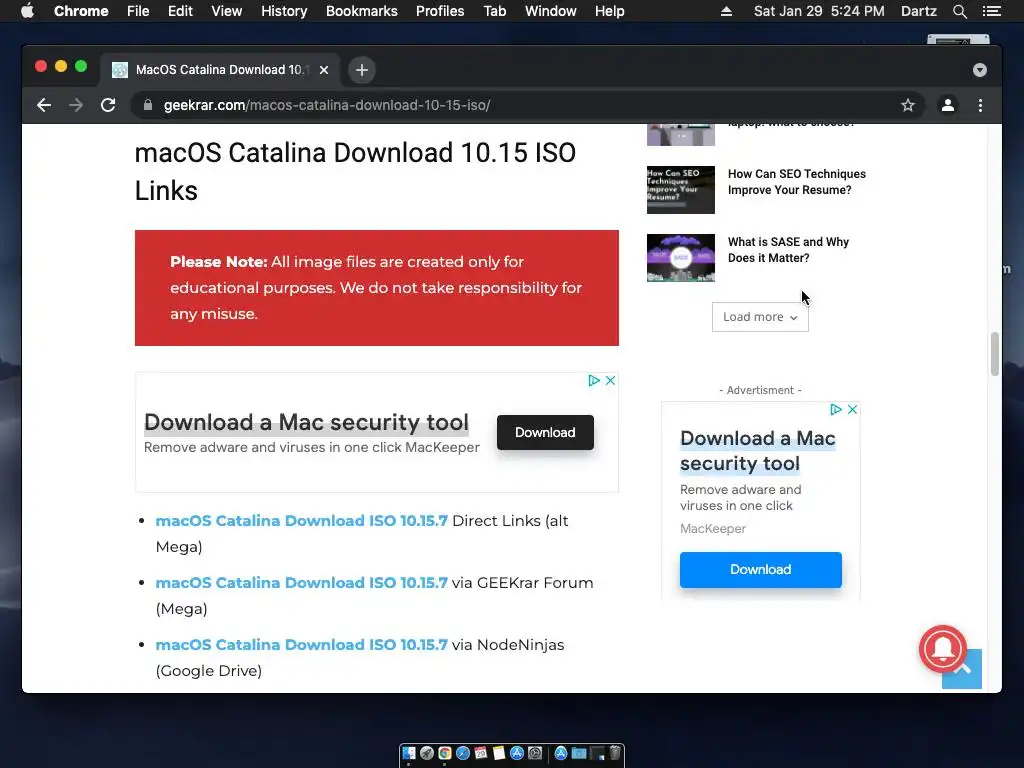The height and width of the screenshot is (768, 1024).
Task: Open the Tab menu
Action: click(x=494, y=11)
